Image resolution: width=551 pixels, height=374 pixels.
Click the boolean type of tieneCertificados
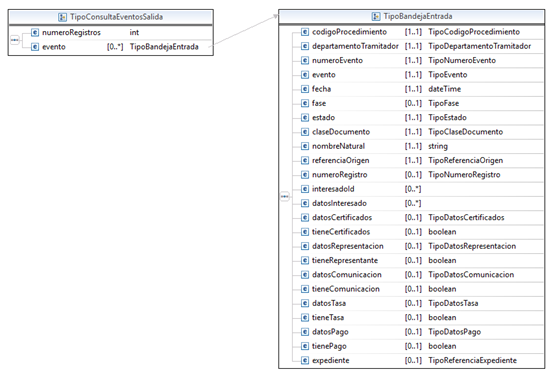coord(442,232)
